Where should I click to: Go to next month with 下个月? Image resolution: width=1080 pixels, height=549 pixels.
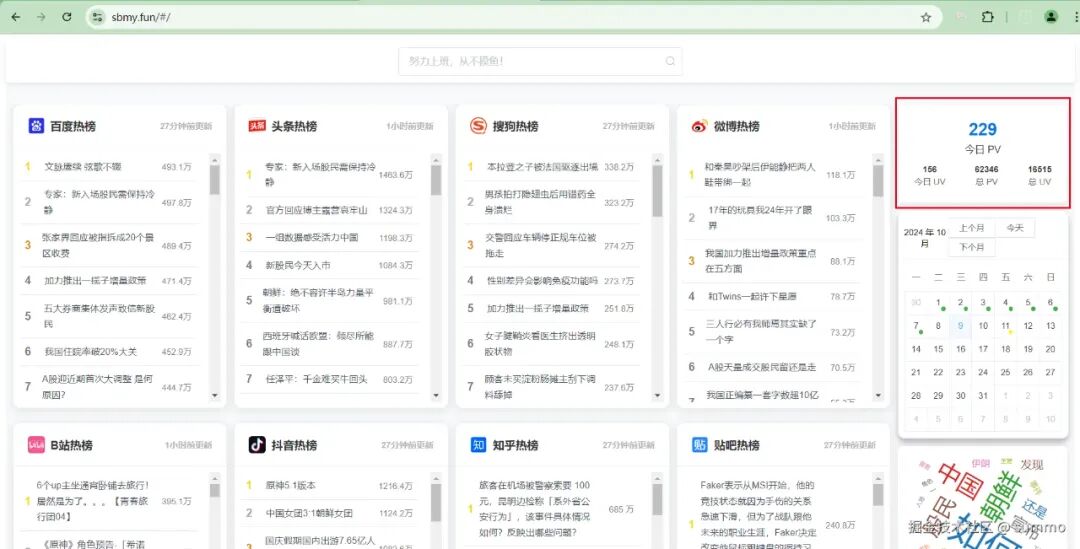pyautogui.click(x=971, y=247)
